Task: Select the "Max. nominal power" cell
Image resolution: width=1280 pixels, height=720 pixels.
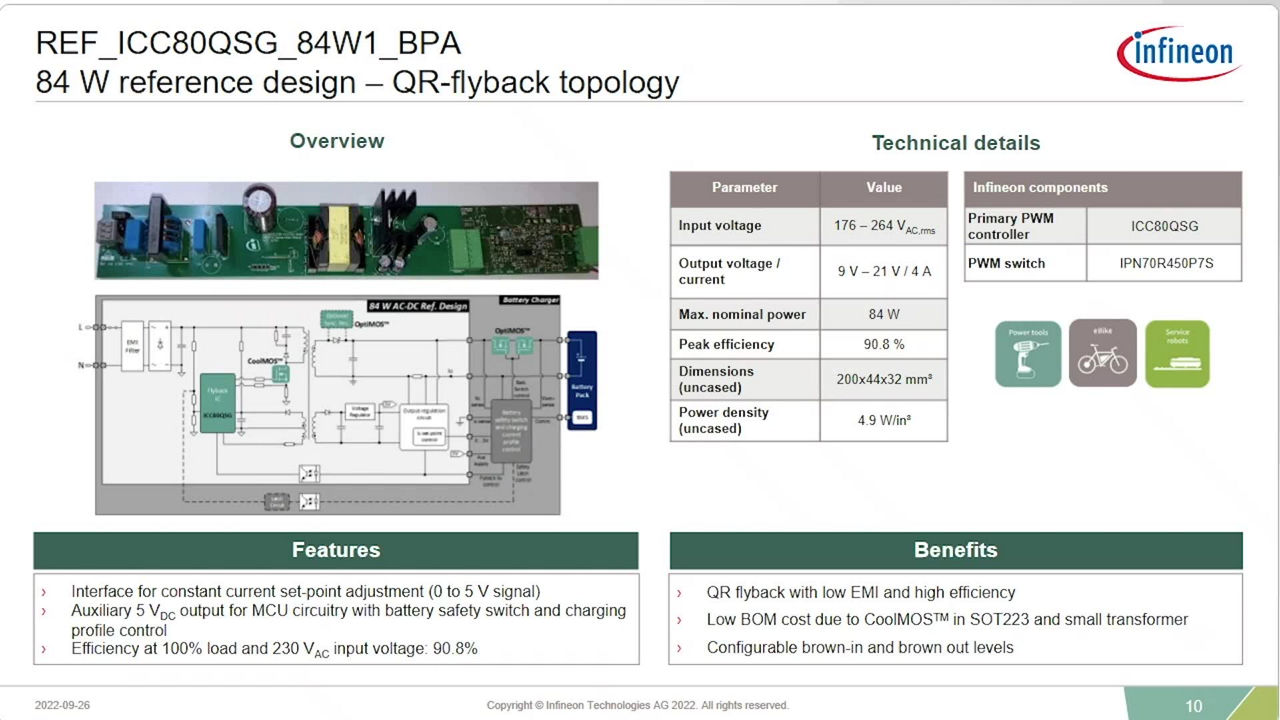Action: 745,314
